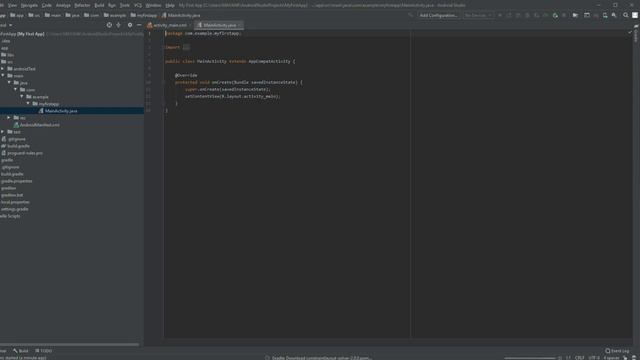Click the com breadcrumb folder
640x360 pixels.
pyautogui.click(x=91, y=16)
